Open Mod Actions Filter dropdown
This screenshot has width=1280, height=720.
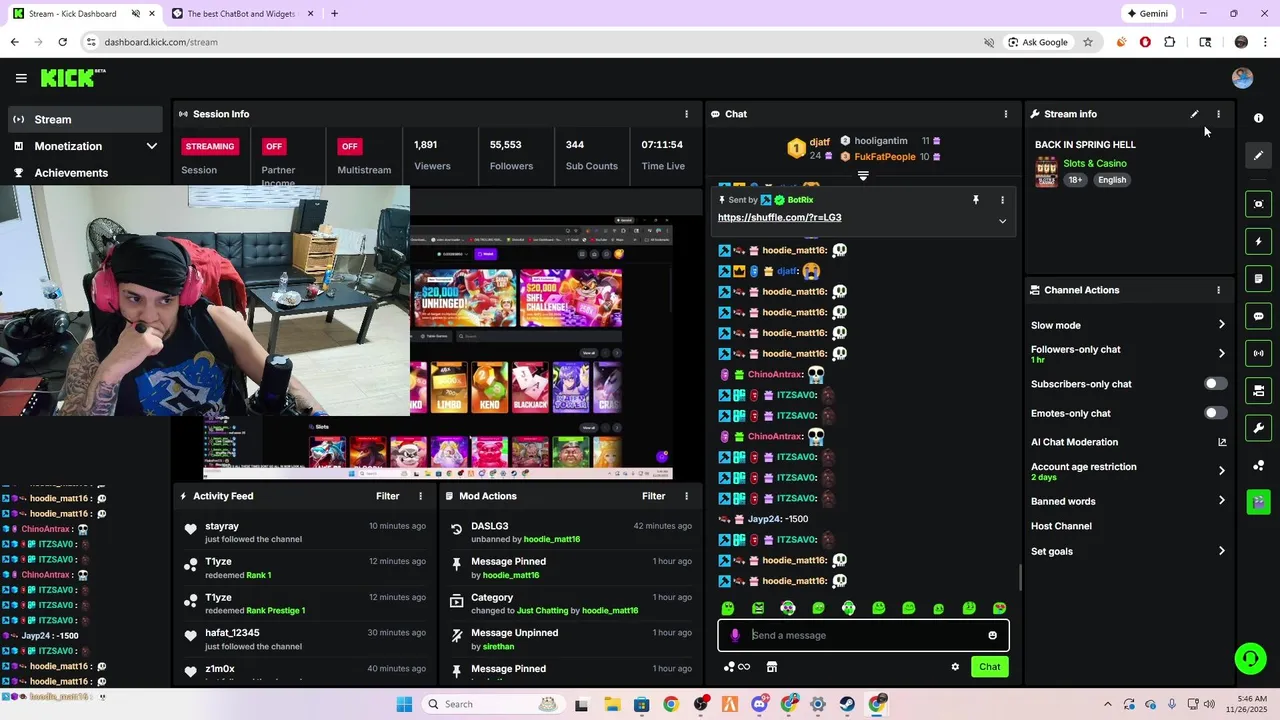point(653,496)
